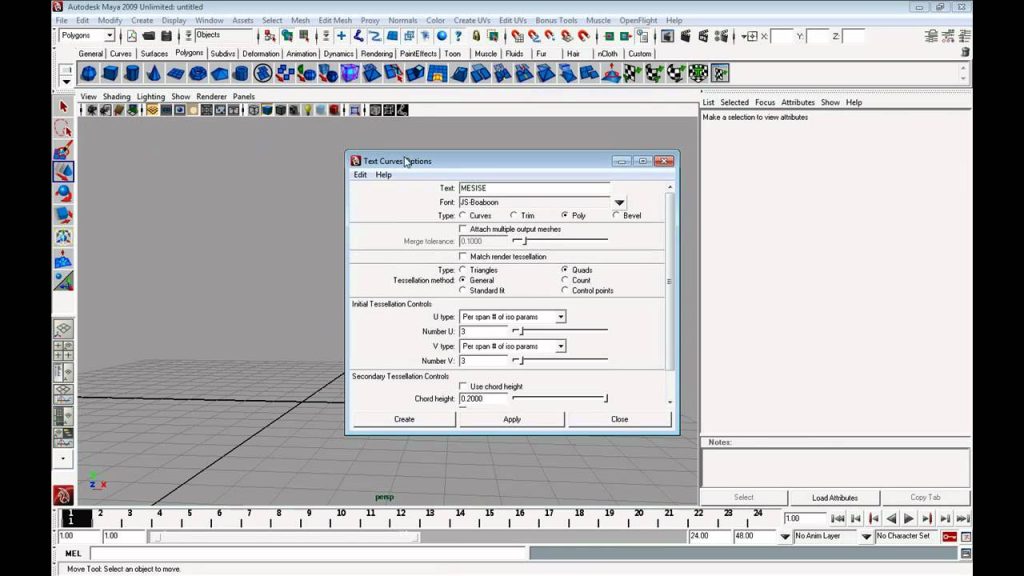The height and width of the screenshot is (576, 1024).
Task: Click the Chord height slider
Action: [560, 398]
